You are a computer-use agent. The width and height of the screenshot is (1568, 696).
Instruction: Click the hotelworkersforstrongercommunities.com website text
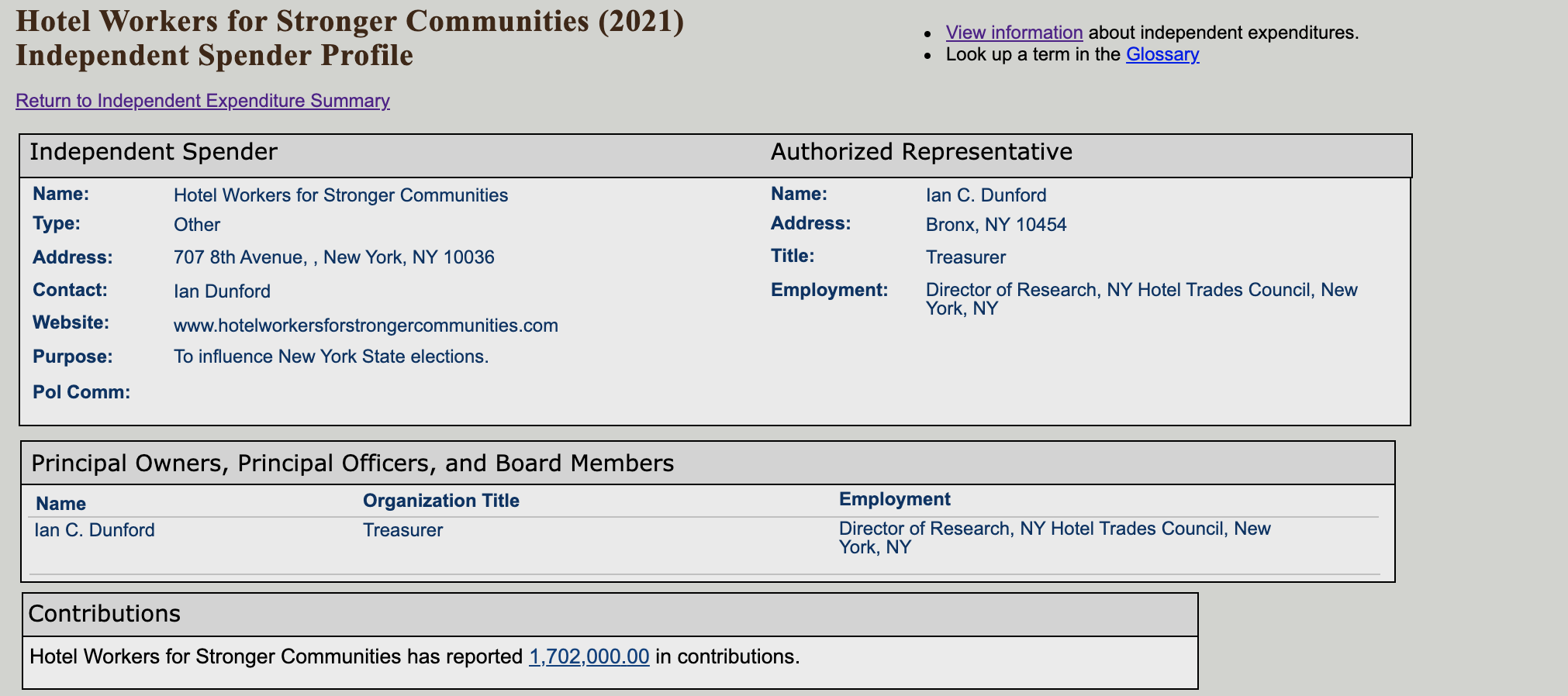click(x=365, y=326)
